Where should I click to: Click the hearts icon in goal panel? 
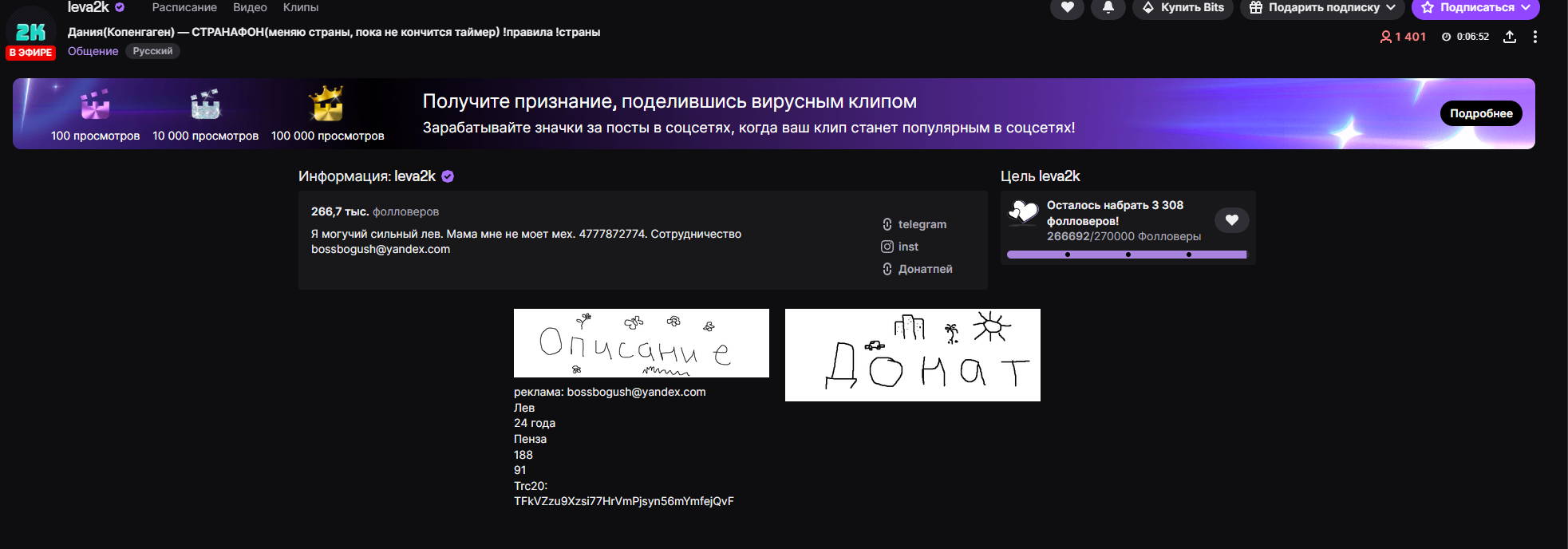coord(1023,212)
